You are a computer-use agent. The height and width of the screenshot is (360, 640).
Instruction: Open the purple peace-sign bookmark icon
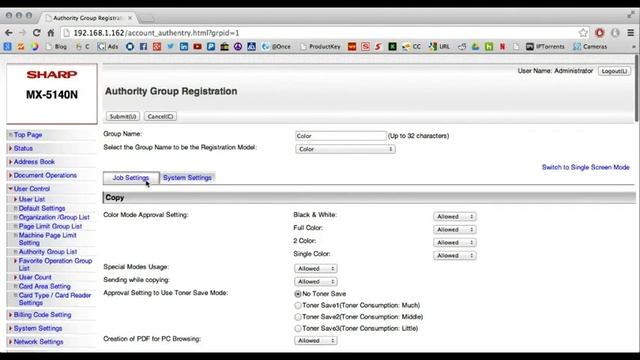tap(238, 47)
